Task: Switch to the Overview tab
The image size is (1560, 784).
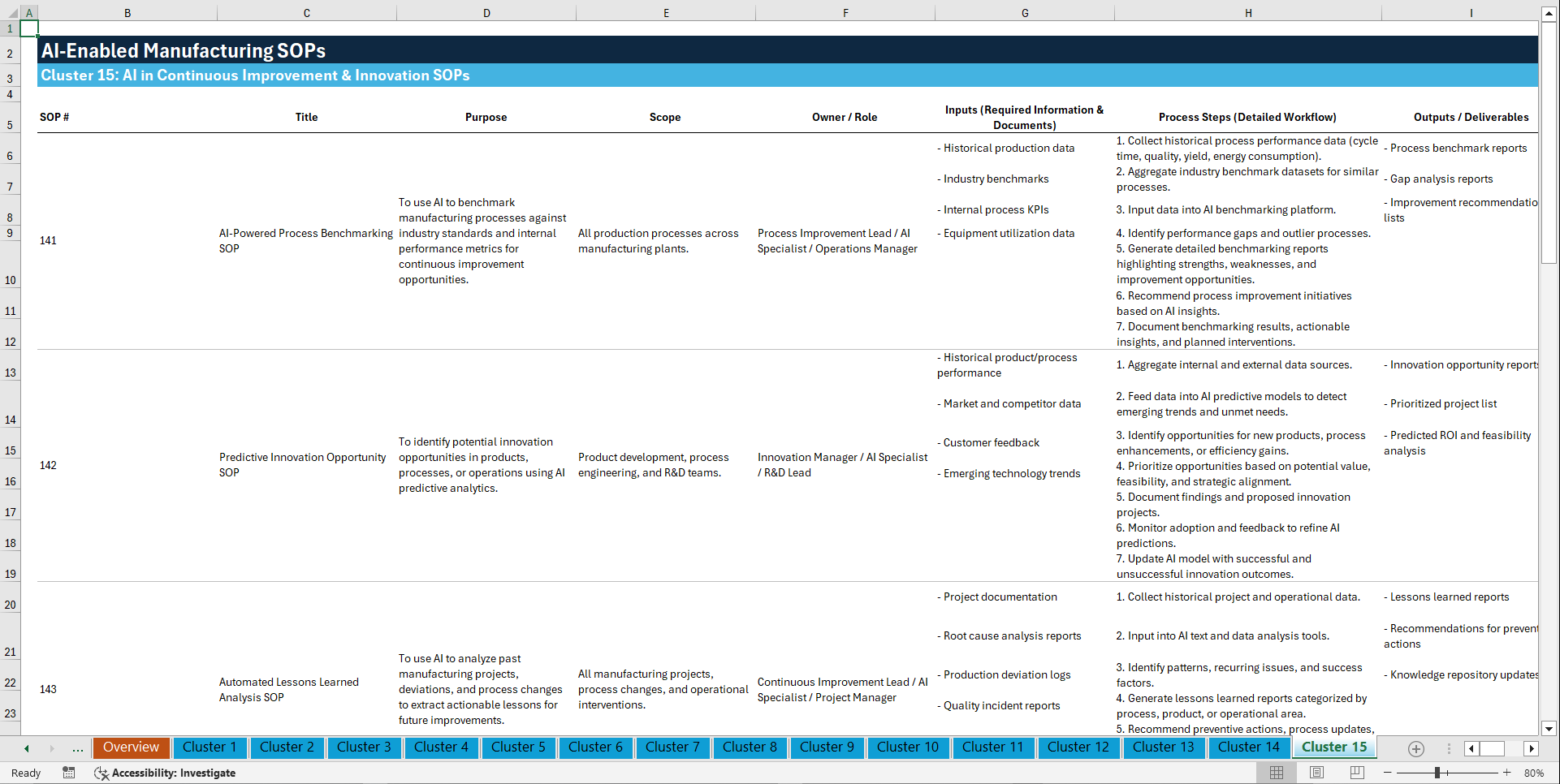Action: [x=131, y=747]
